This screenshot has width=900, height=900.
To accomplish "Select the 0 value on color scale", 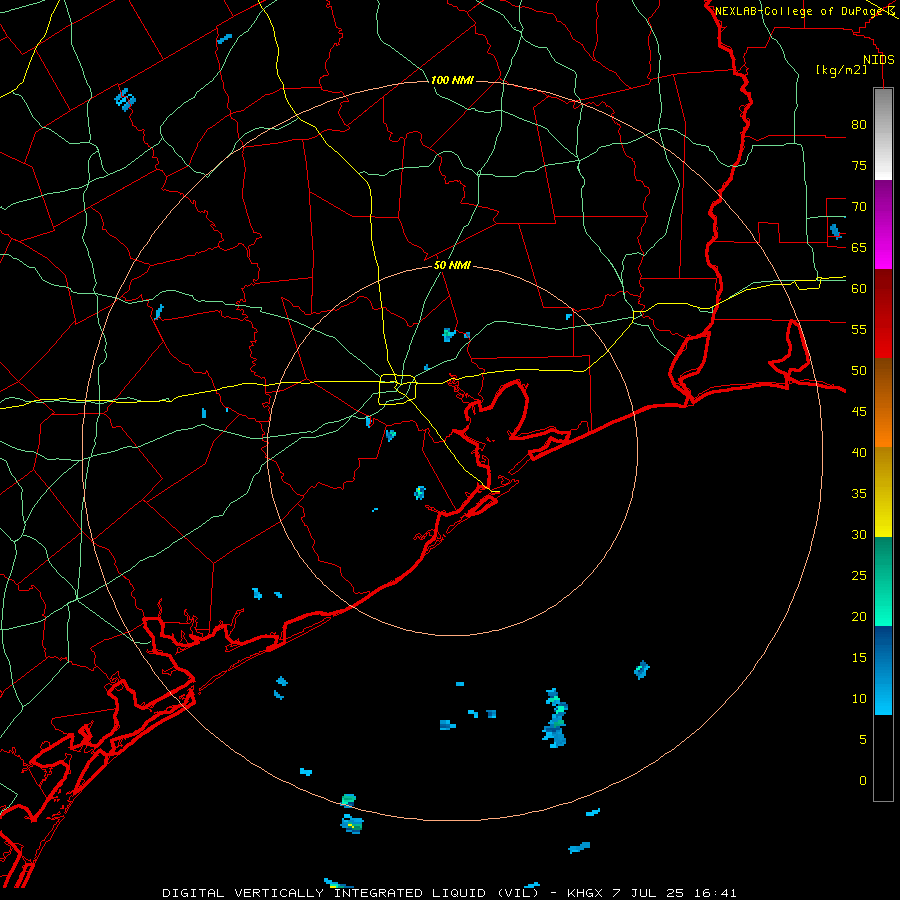I will 863,781.
